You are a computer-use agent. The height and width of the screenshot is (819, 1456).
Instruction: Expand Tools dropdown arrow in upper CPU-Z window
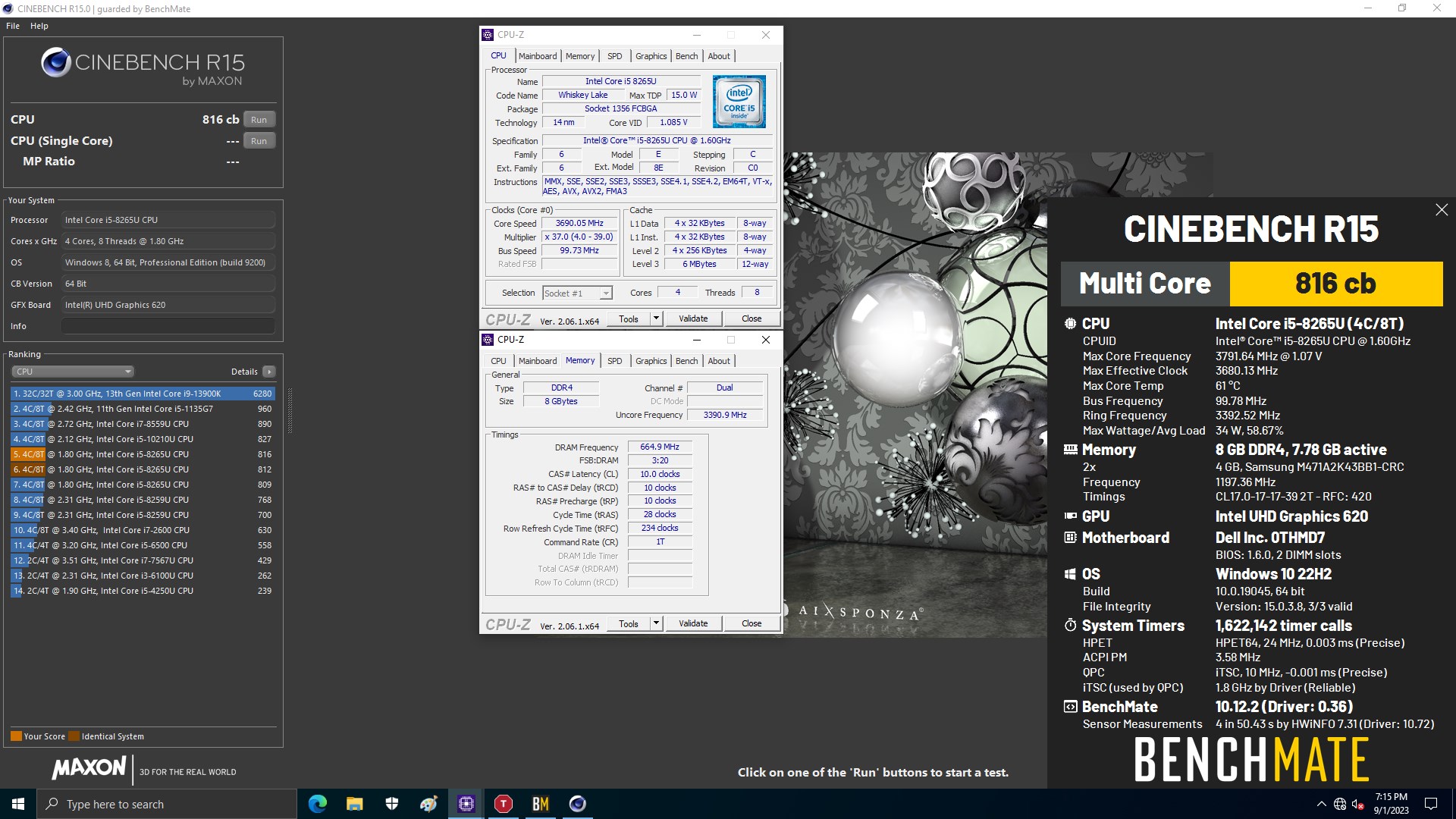(x=656, y=318)
